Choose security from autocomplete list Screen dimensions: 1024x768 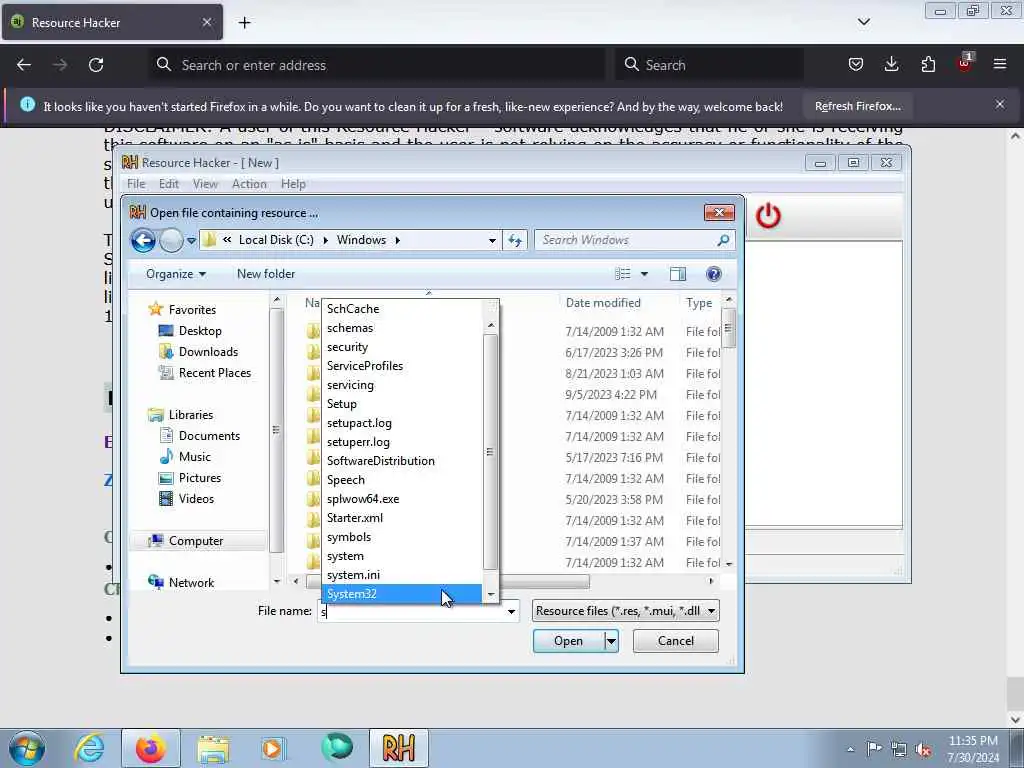402,347
